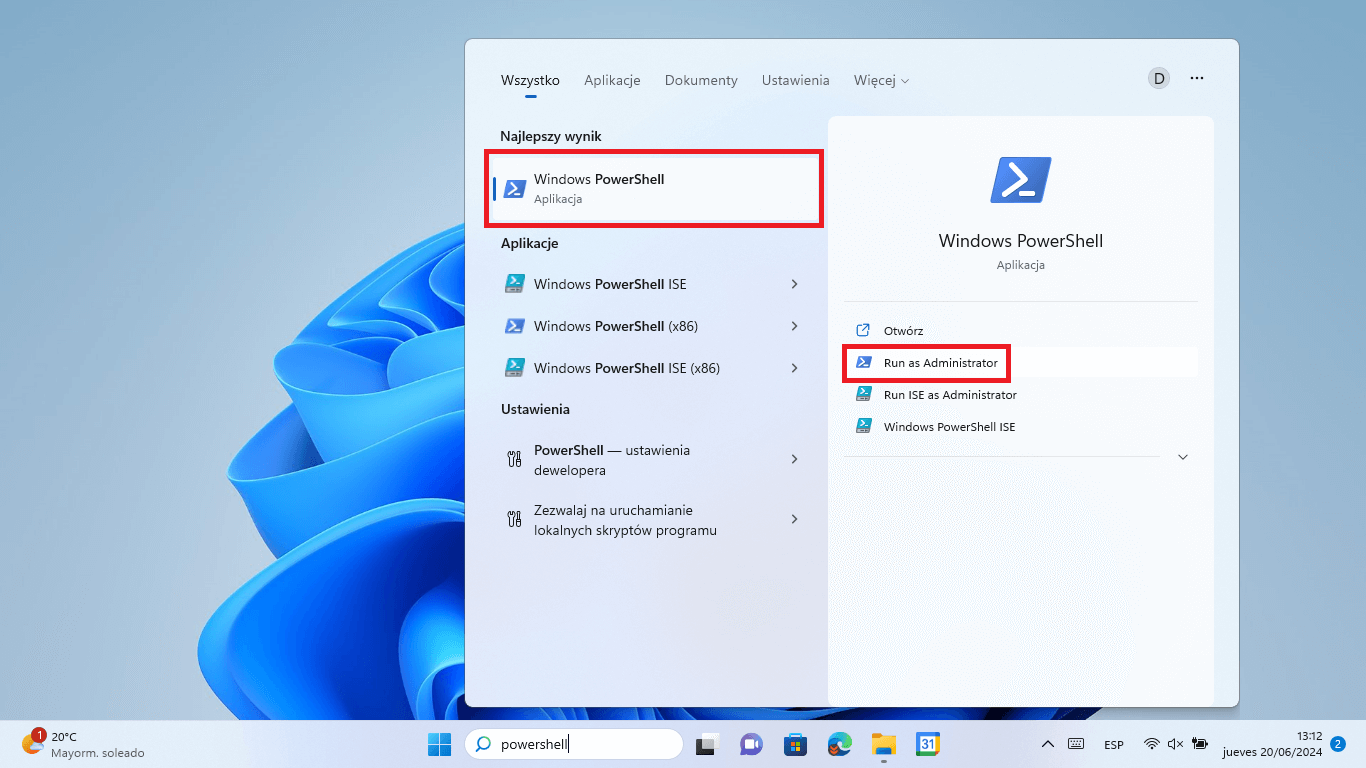Switch to the Wszystko tab

(x=530, y=80)
